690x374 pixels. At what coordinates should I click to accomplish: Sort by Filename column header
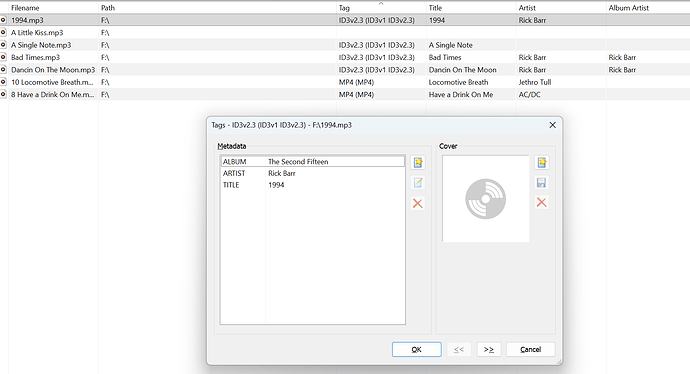[x=53, y=7]
